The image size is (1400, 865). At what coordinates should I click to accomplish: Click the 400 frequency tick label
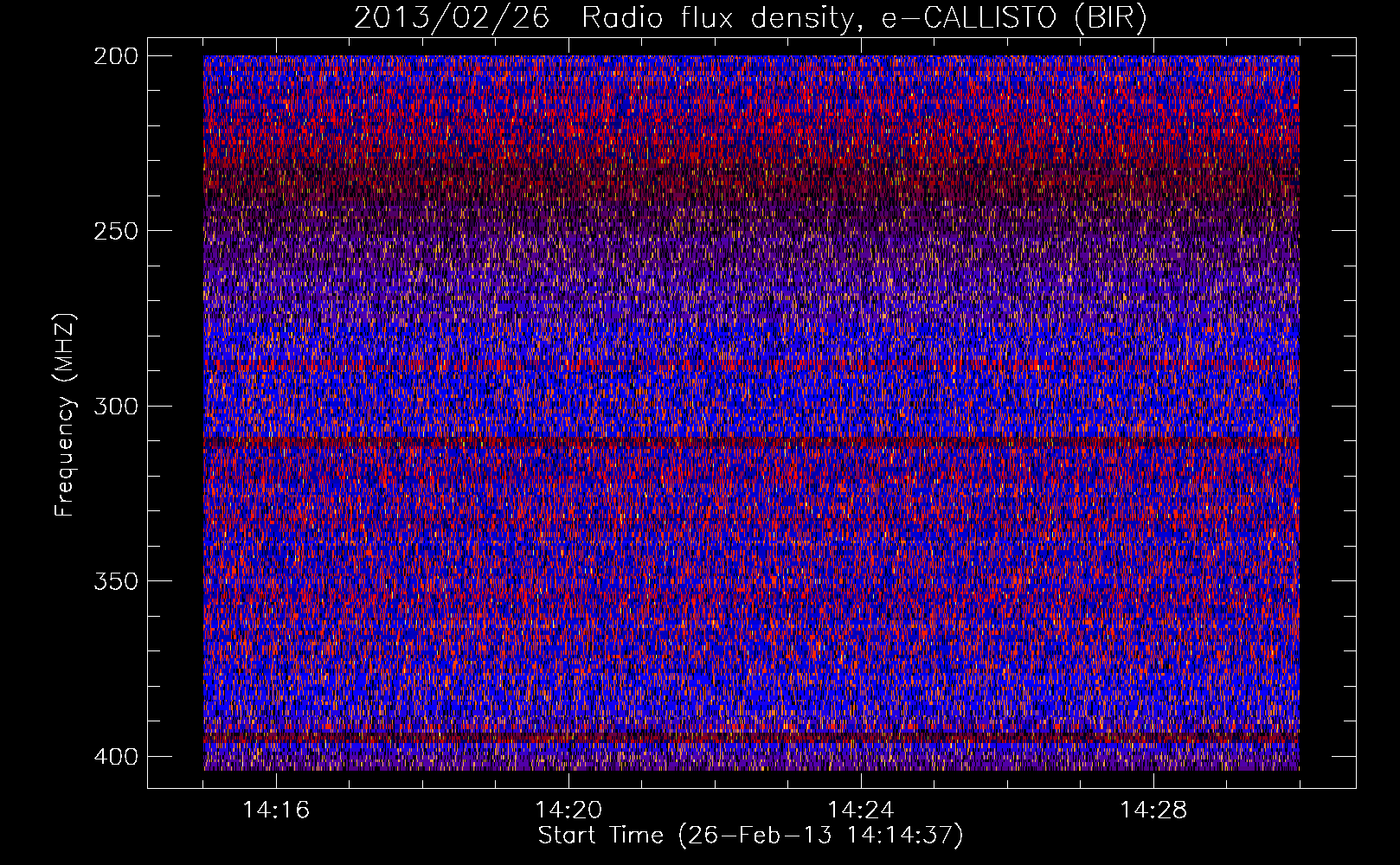click(115, 757)
